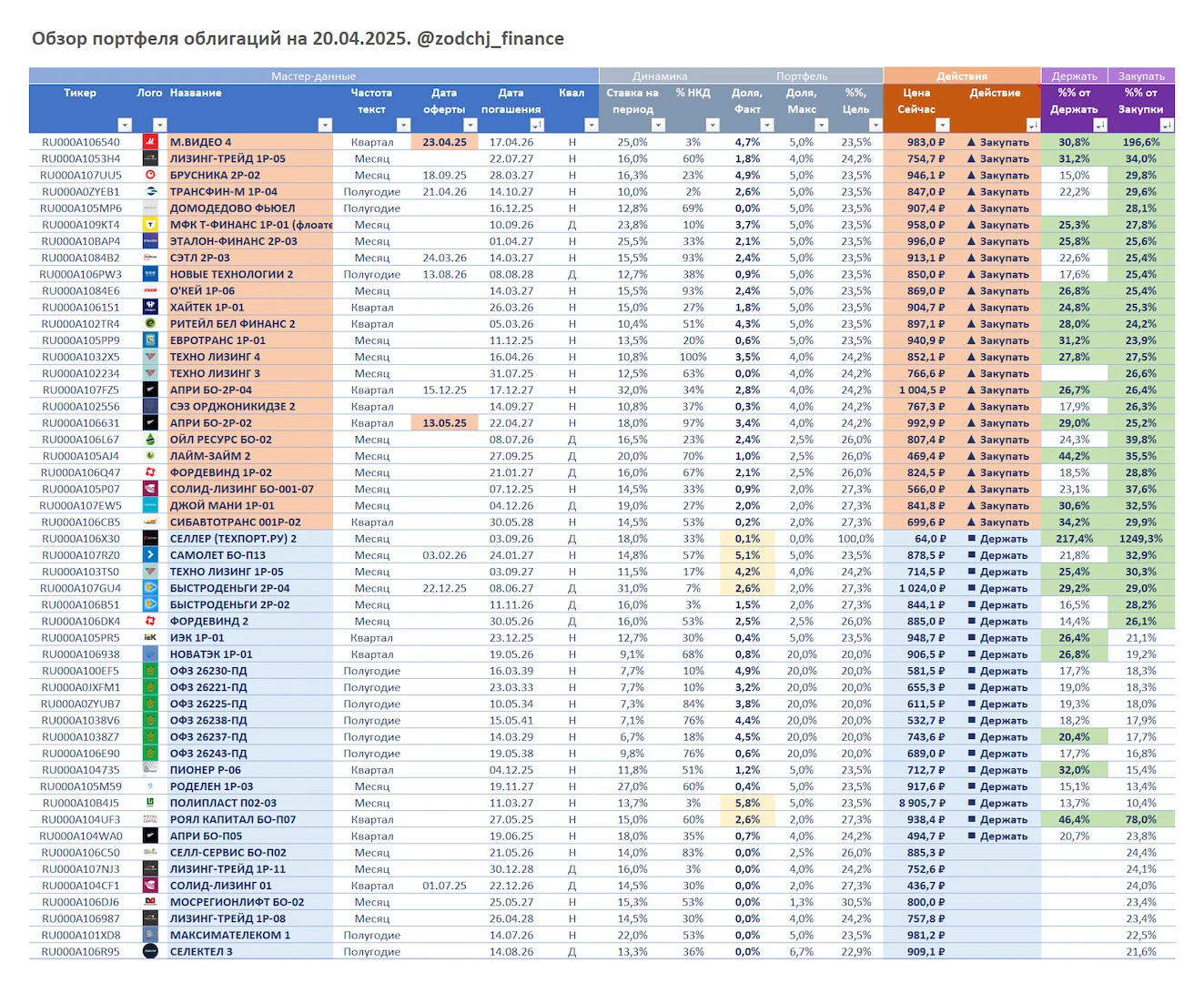Click the РИТЕЙЛ БЕЛ ФИНАНС 2 logo

click(x=150, y=324)
